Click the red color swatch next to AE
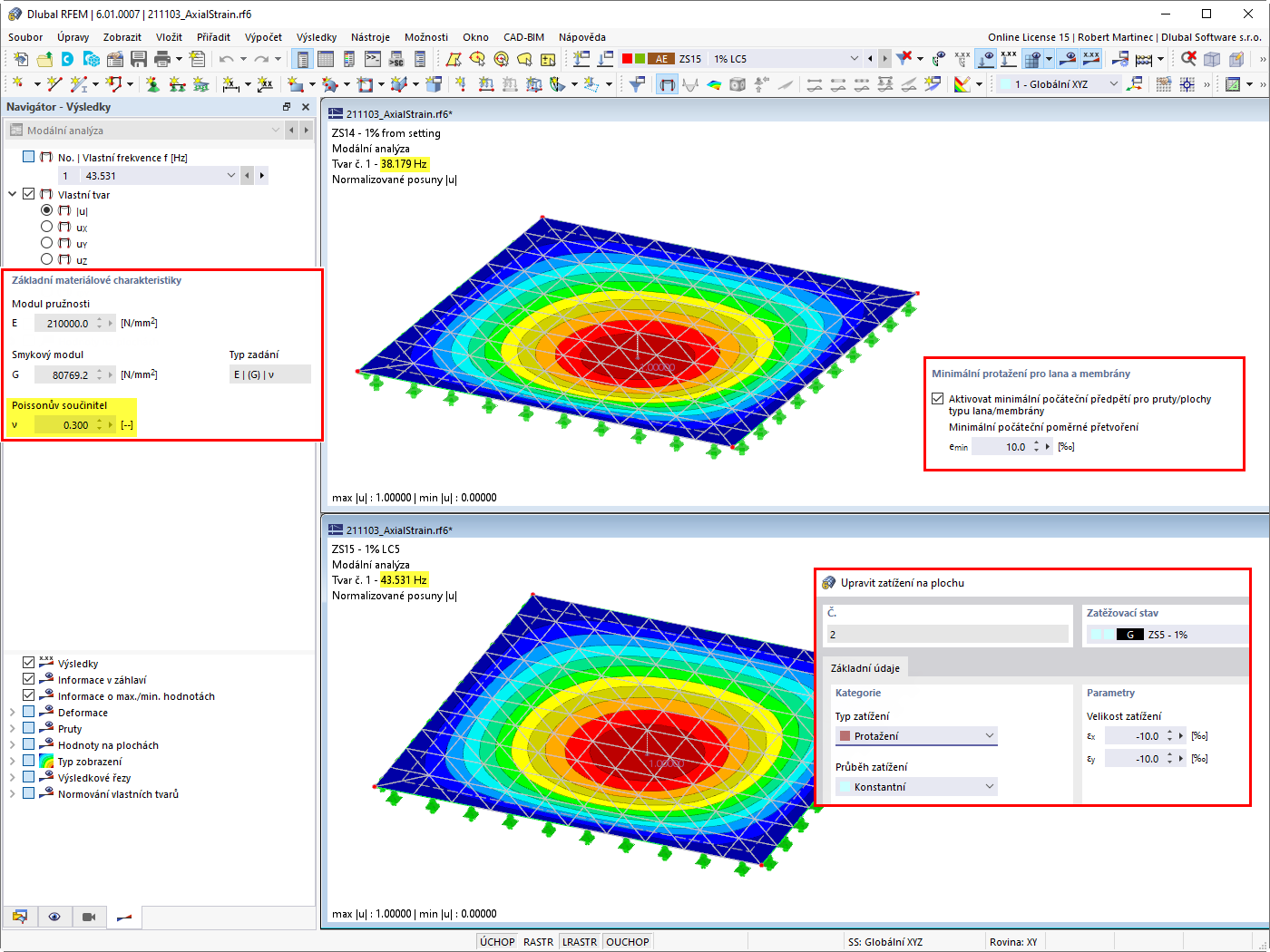Viewport: 1270px width, 952px height. 627,59
